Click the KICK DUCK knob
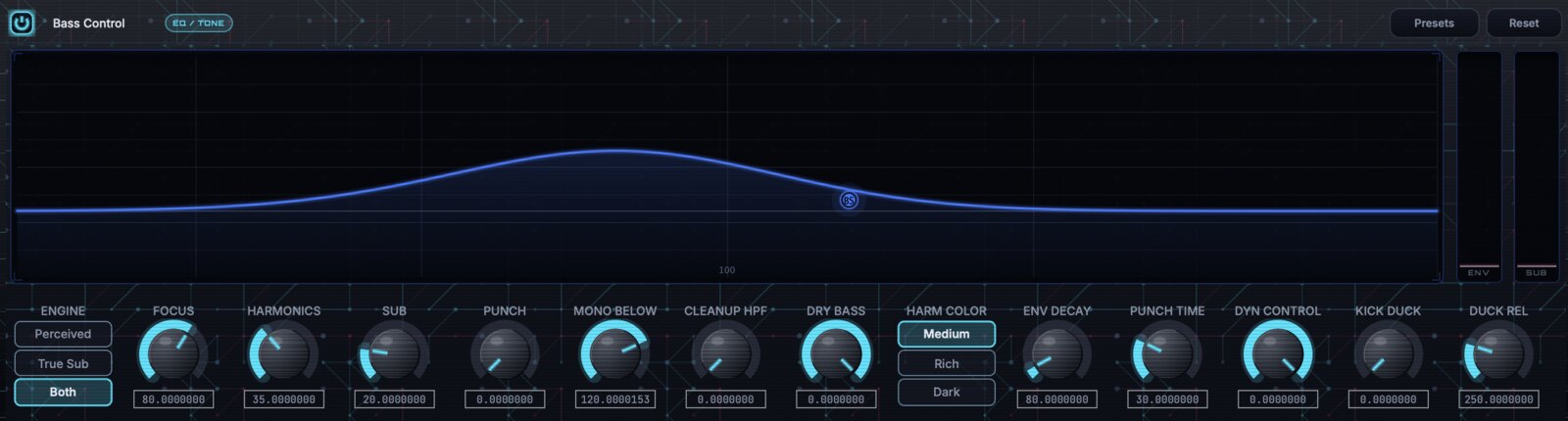 coord(1388,352)
